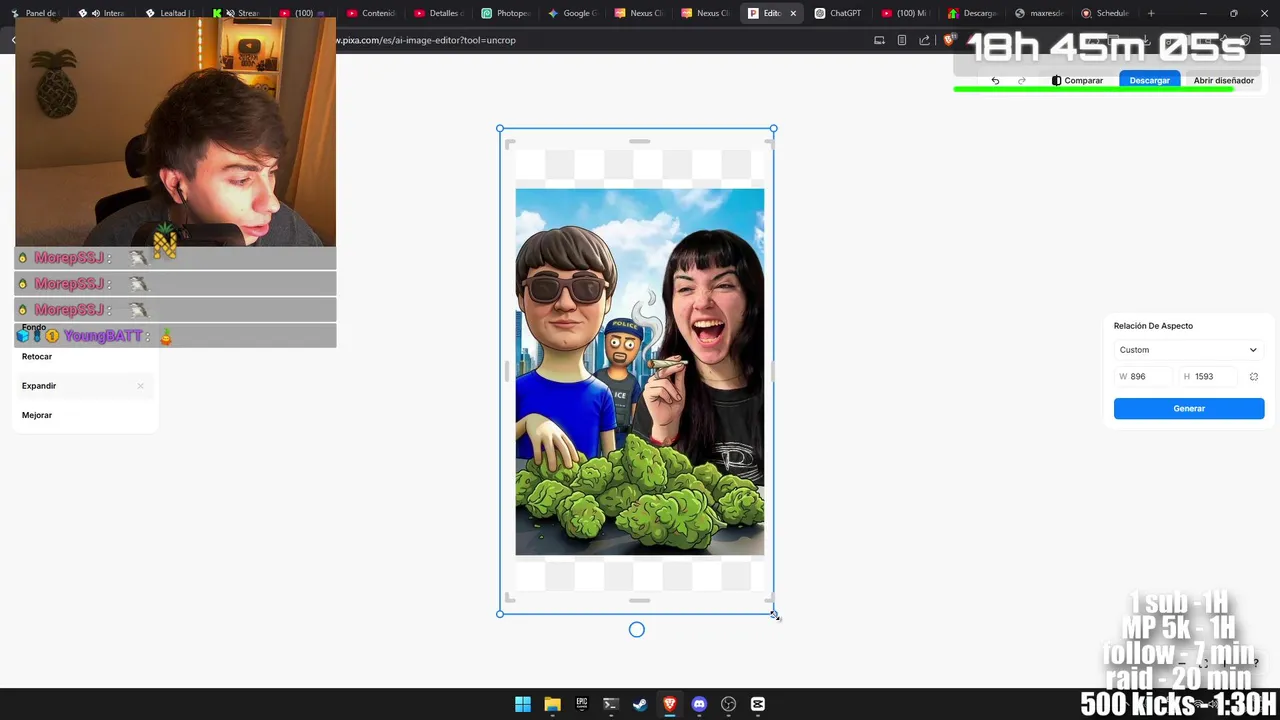Open OBS Studio from the taskbar
The width and height of the screenshot is (1280, 720).
(x=729, y=704)
